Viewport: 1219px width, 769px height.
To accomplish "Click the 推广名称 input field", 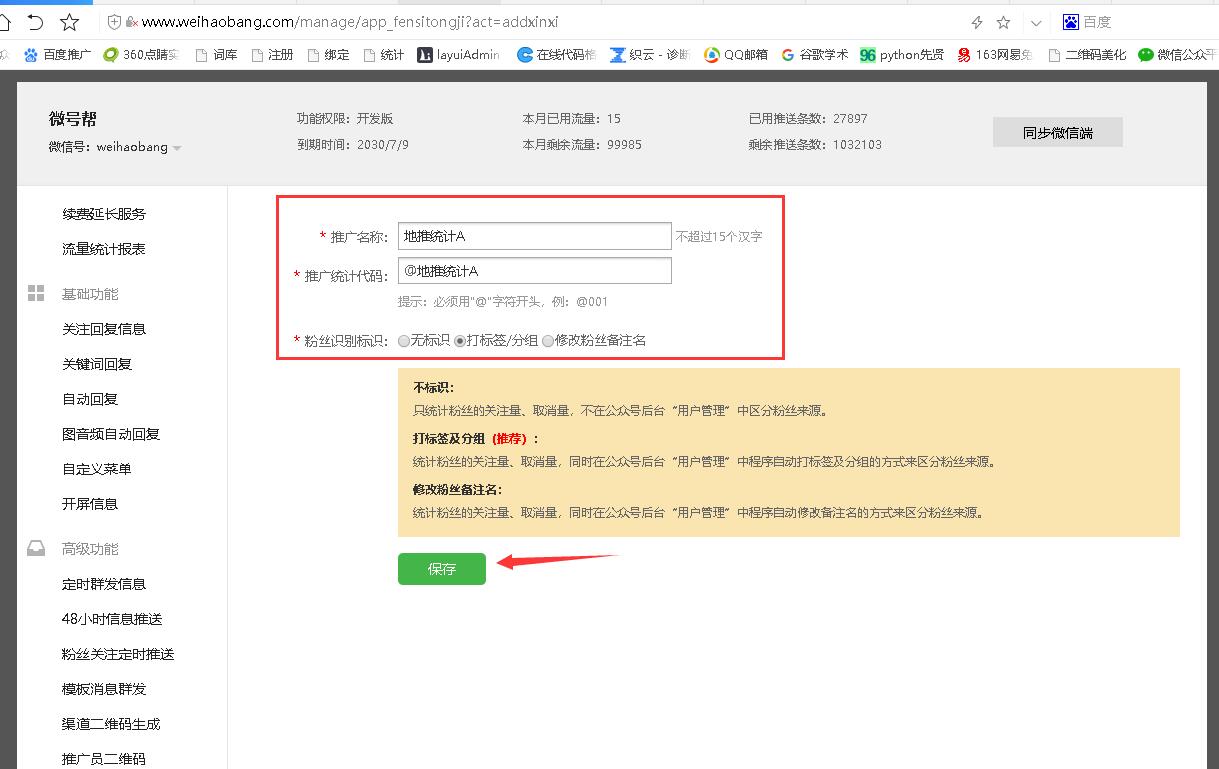I will (534, 236).
